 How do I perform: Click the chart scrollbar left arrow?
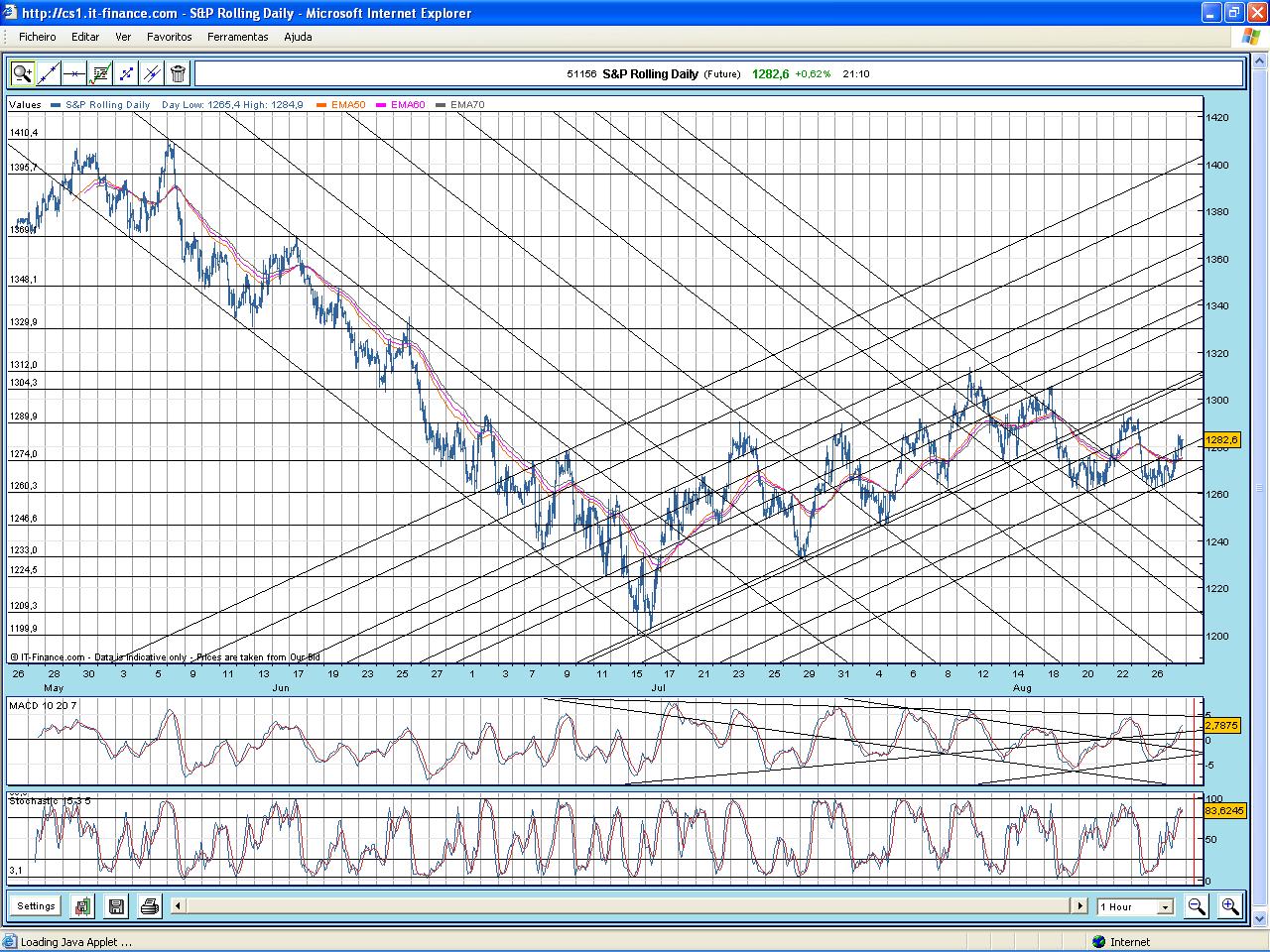click(178, 905)
